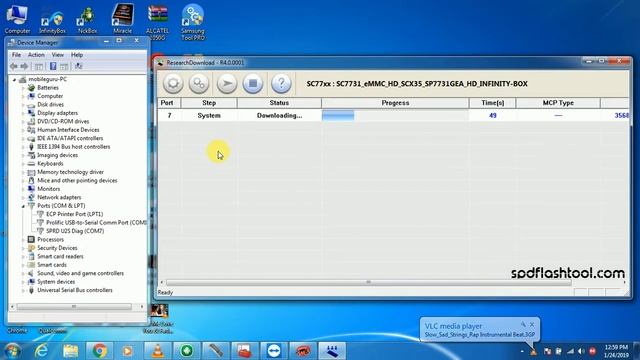Click the Forward arrow in Device Manager toolbar
The image size is (640, 360).
coord(24,66)
